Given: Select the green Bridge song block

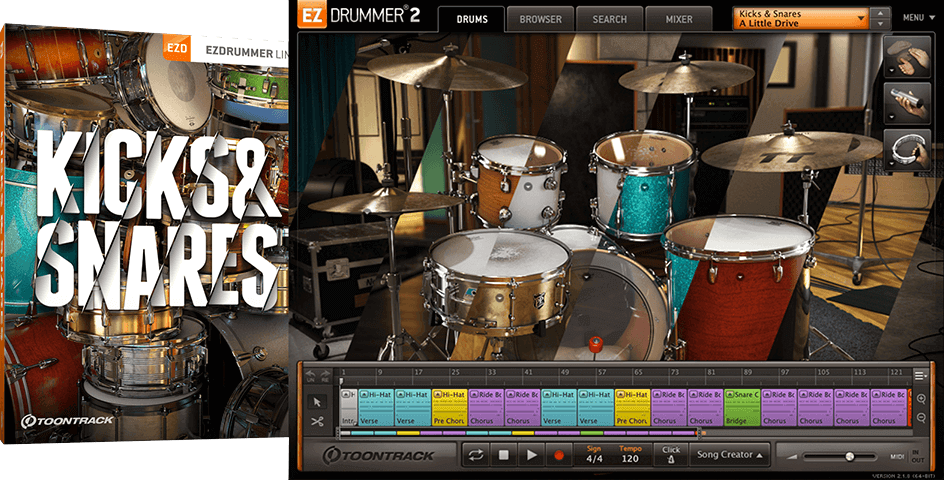Looking at the screenshot, I should click(x=742, y=408).
